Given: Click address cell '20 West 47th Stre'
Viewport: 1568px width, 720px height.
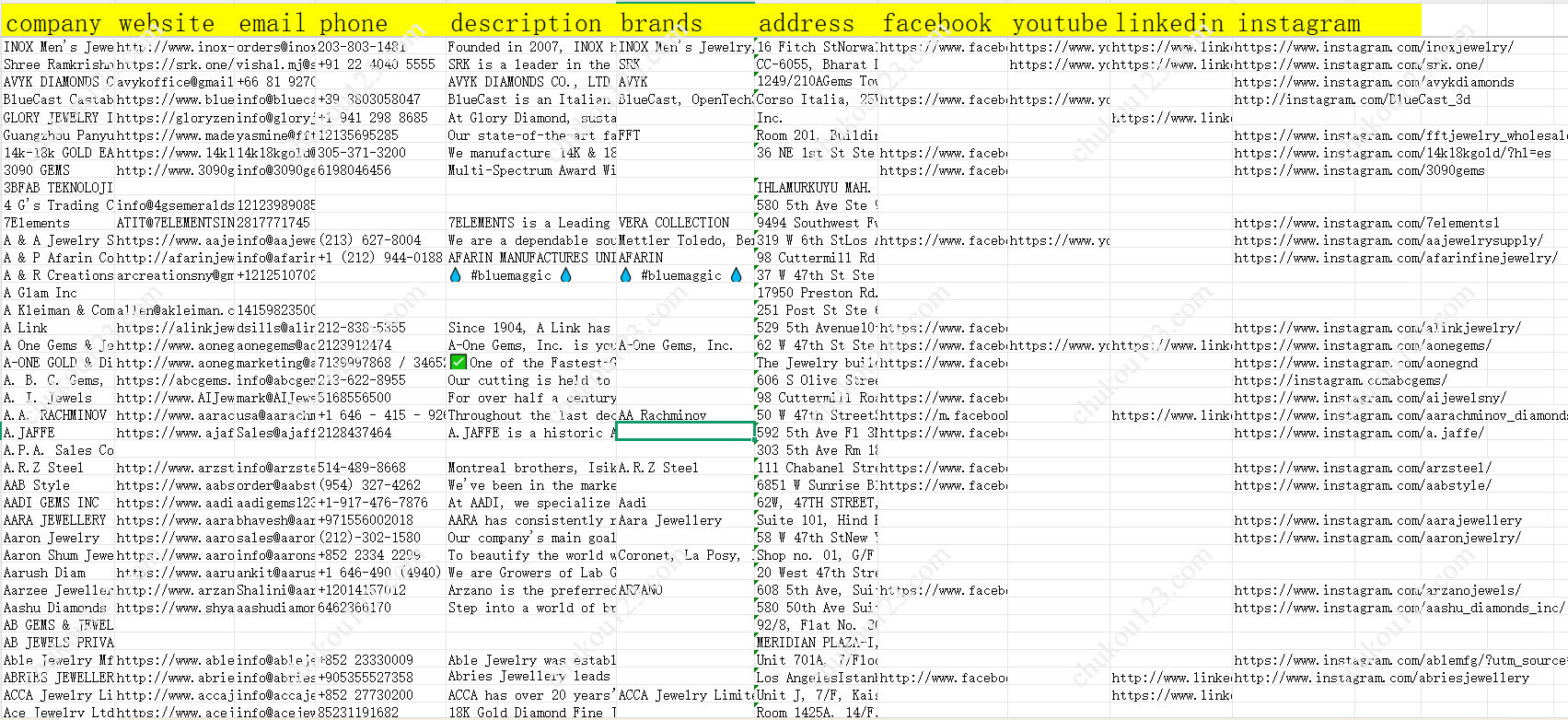Looking at the screenshot, I should point(817,573).
